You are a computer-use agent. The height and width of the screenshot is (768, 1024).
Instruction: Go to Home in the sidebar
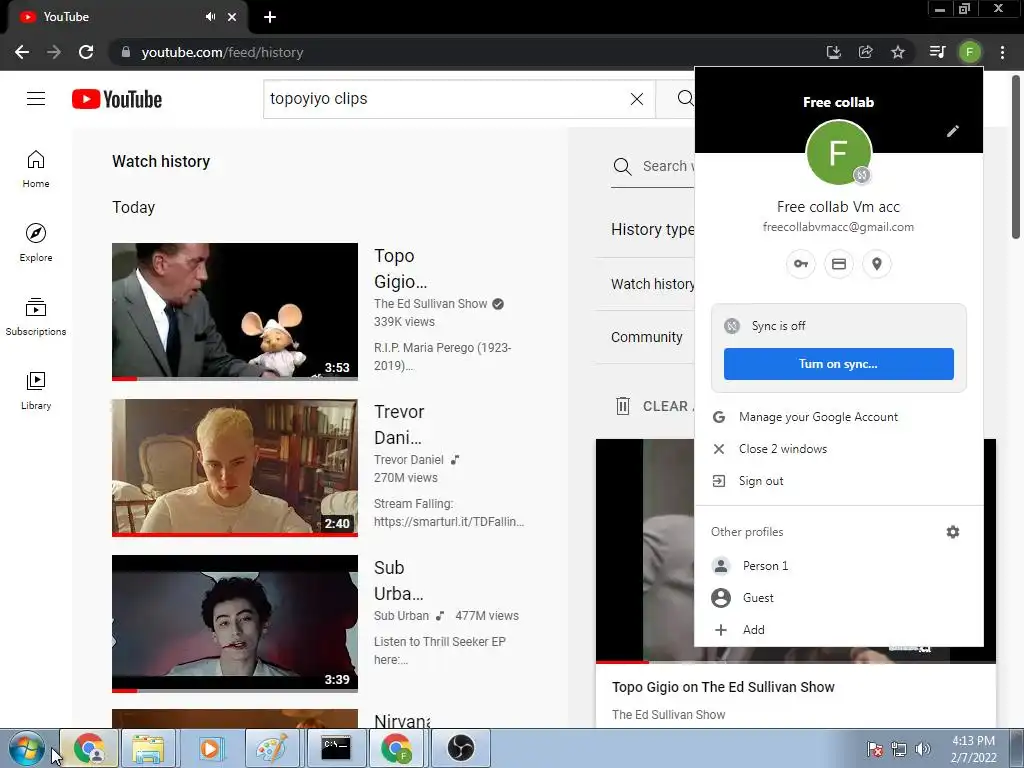point(36,169)
